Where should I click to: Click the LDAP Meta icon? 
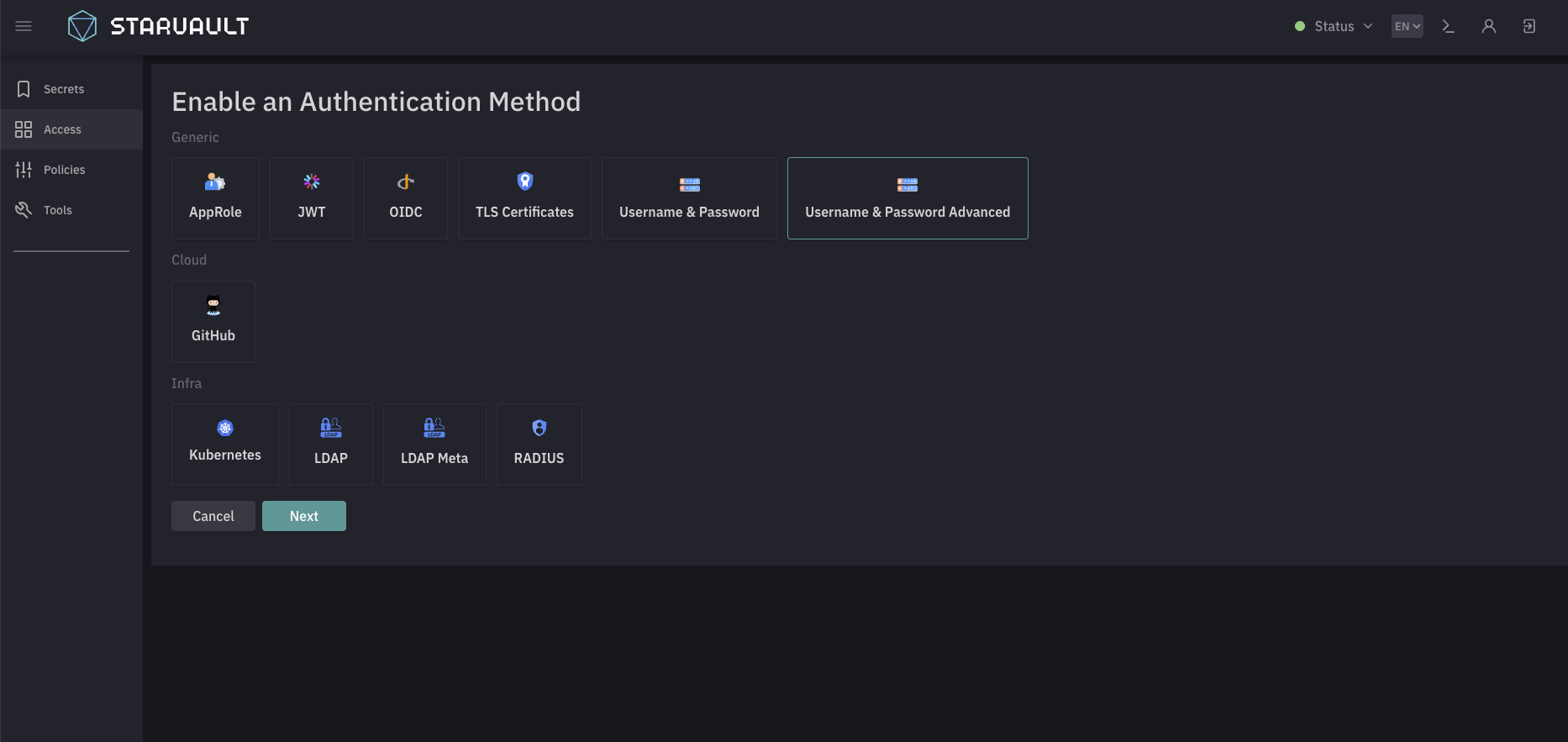click(434, 428)
